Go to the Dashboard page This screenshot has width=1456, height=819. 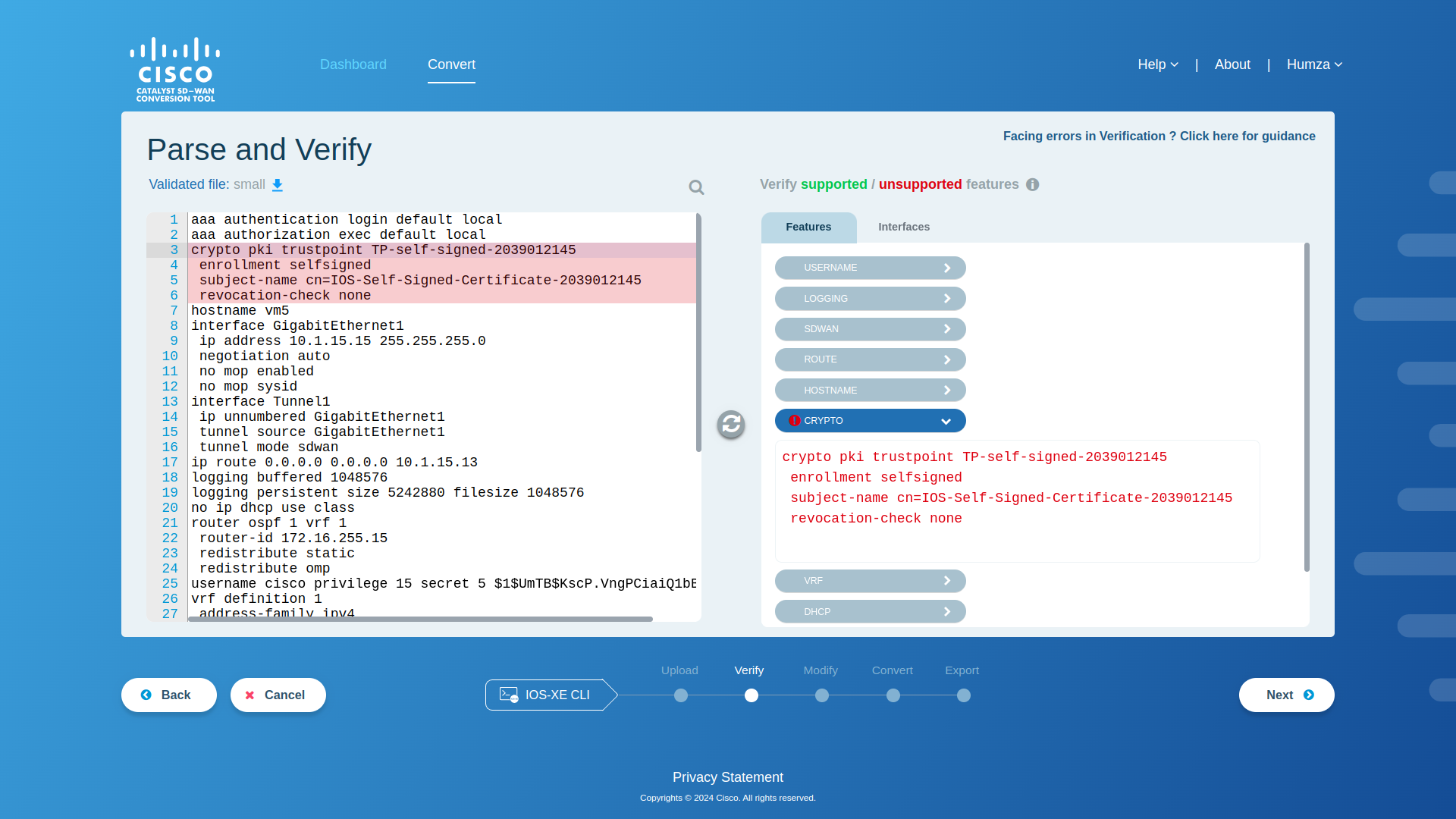(353, 64)
